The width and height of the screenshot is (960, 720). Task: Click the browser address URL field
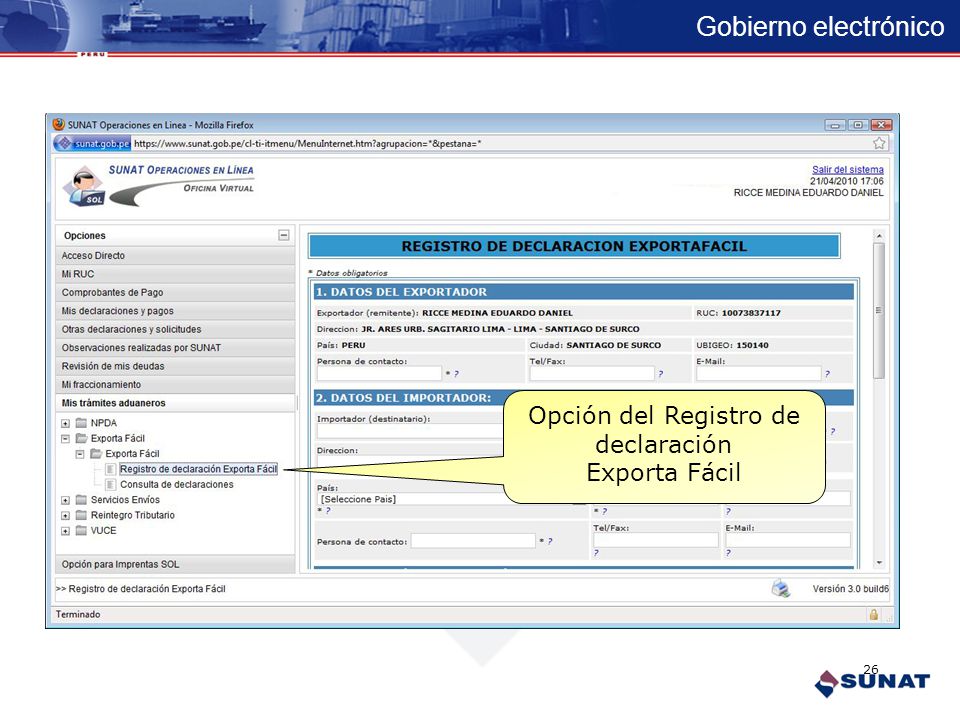coord(501,143)
